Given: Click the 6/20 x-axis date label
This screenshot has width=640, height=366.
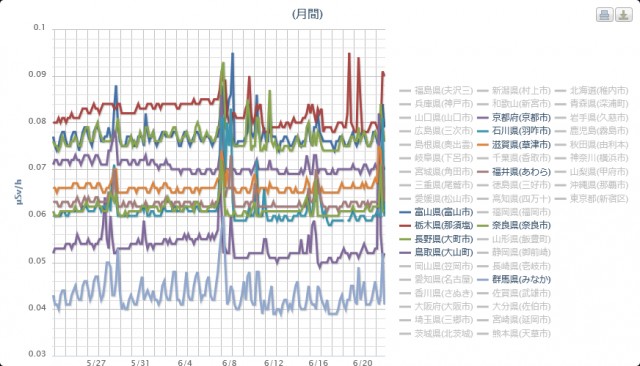Looking at the screenshot, I should 362,362.
